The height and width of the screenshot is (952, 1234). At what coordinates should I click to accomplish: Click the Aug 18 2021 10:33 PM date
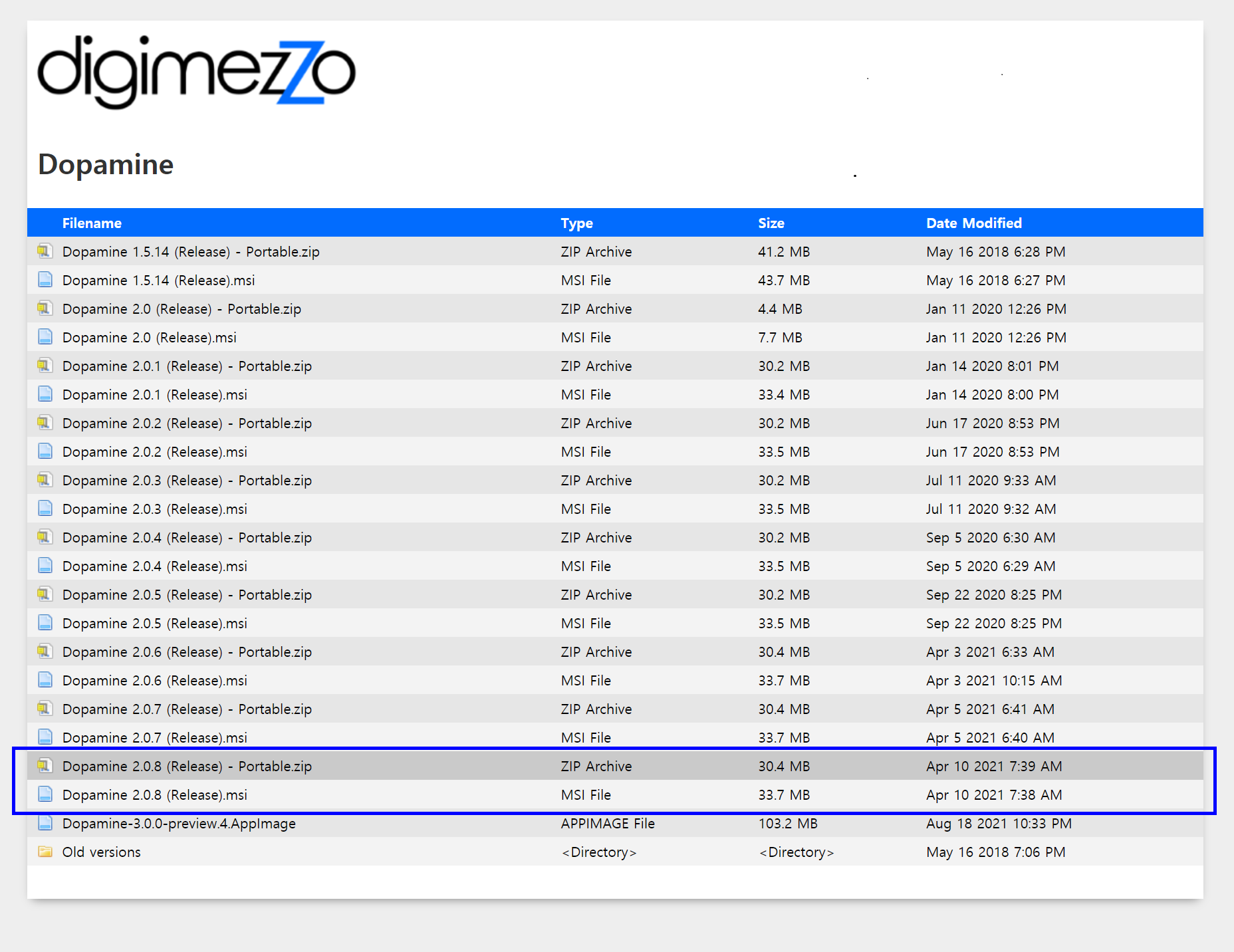(x=999, y=824)
